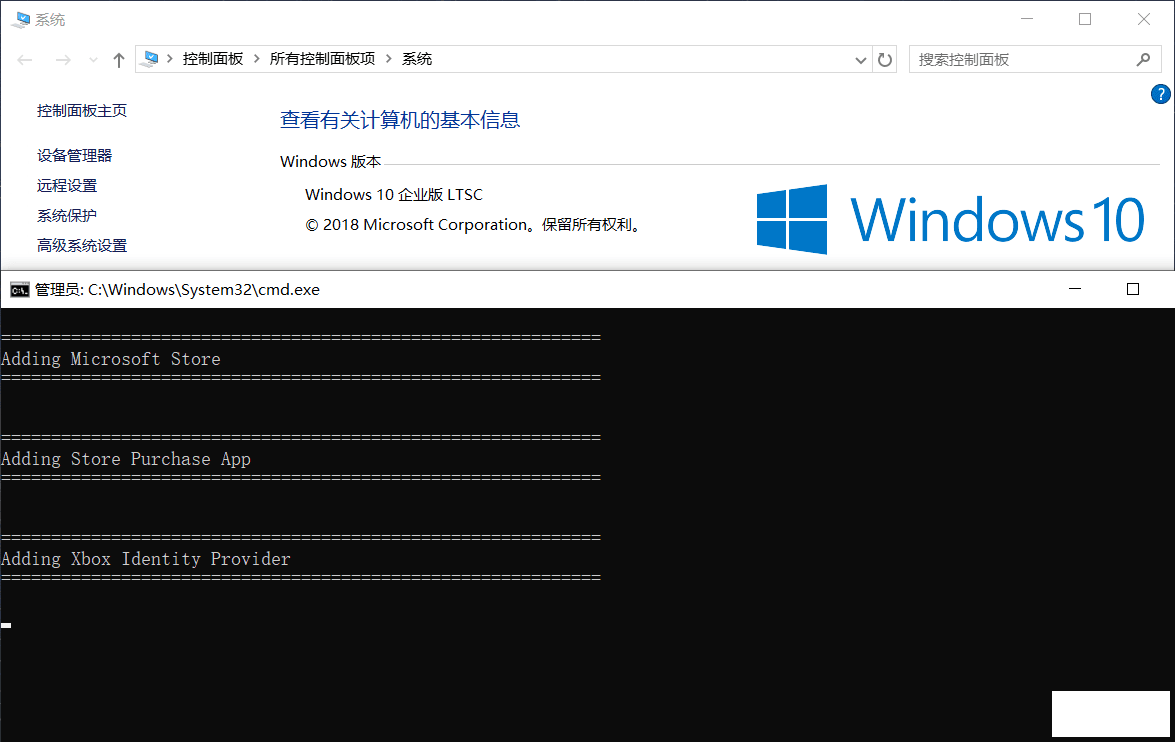Click the Microsoft Corporation copyright line
The image size is (1175, 742).
pyautogui.click(x=474, y=225)
